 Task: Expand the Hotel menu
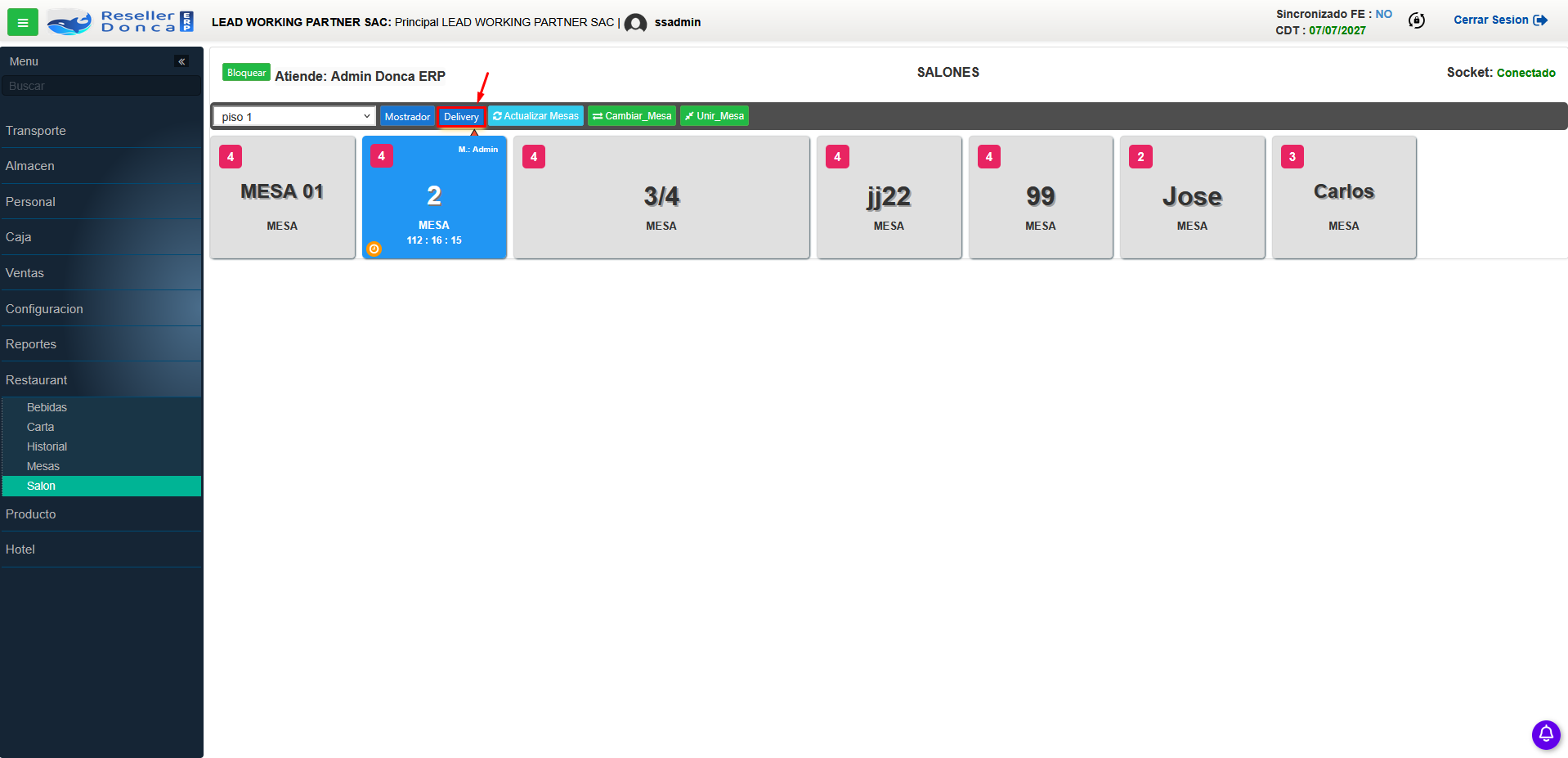coord(101,549)
